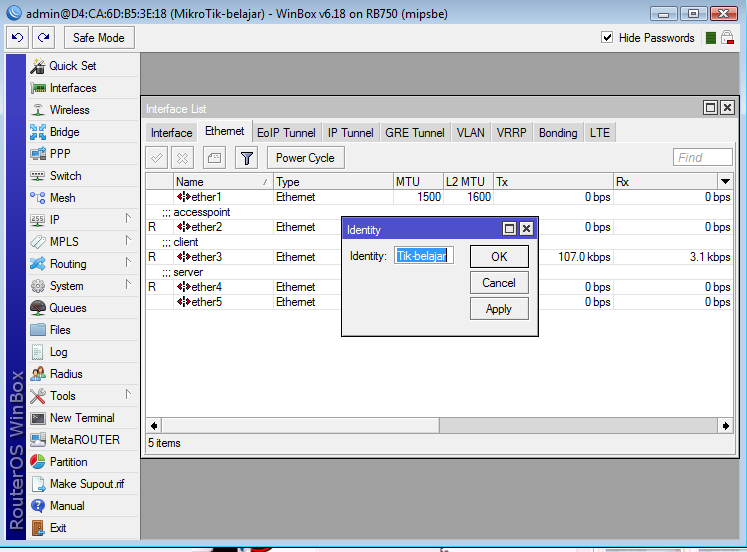The image size is (747, 552).
Task: Select the ether2 row
Action: pyautogui.click(x=439, y=227)
